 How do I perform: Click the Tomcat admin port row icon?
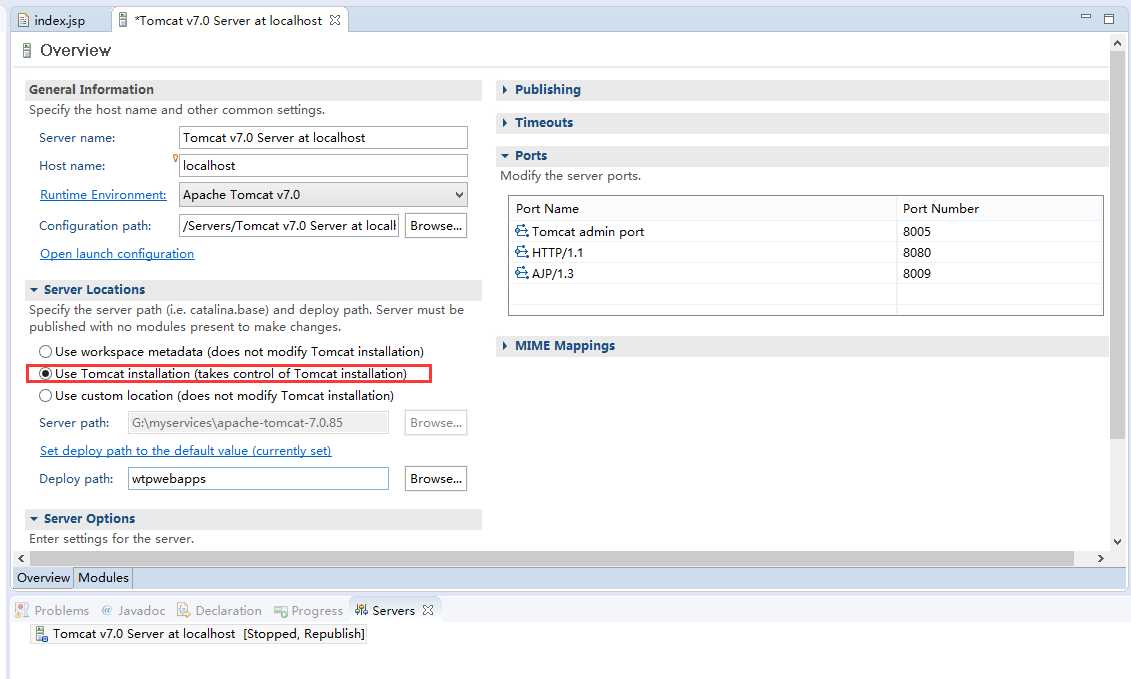(522, 231)
